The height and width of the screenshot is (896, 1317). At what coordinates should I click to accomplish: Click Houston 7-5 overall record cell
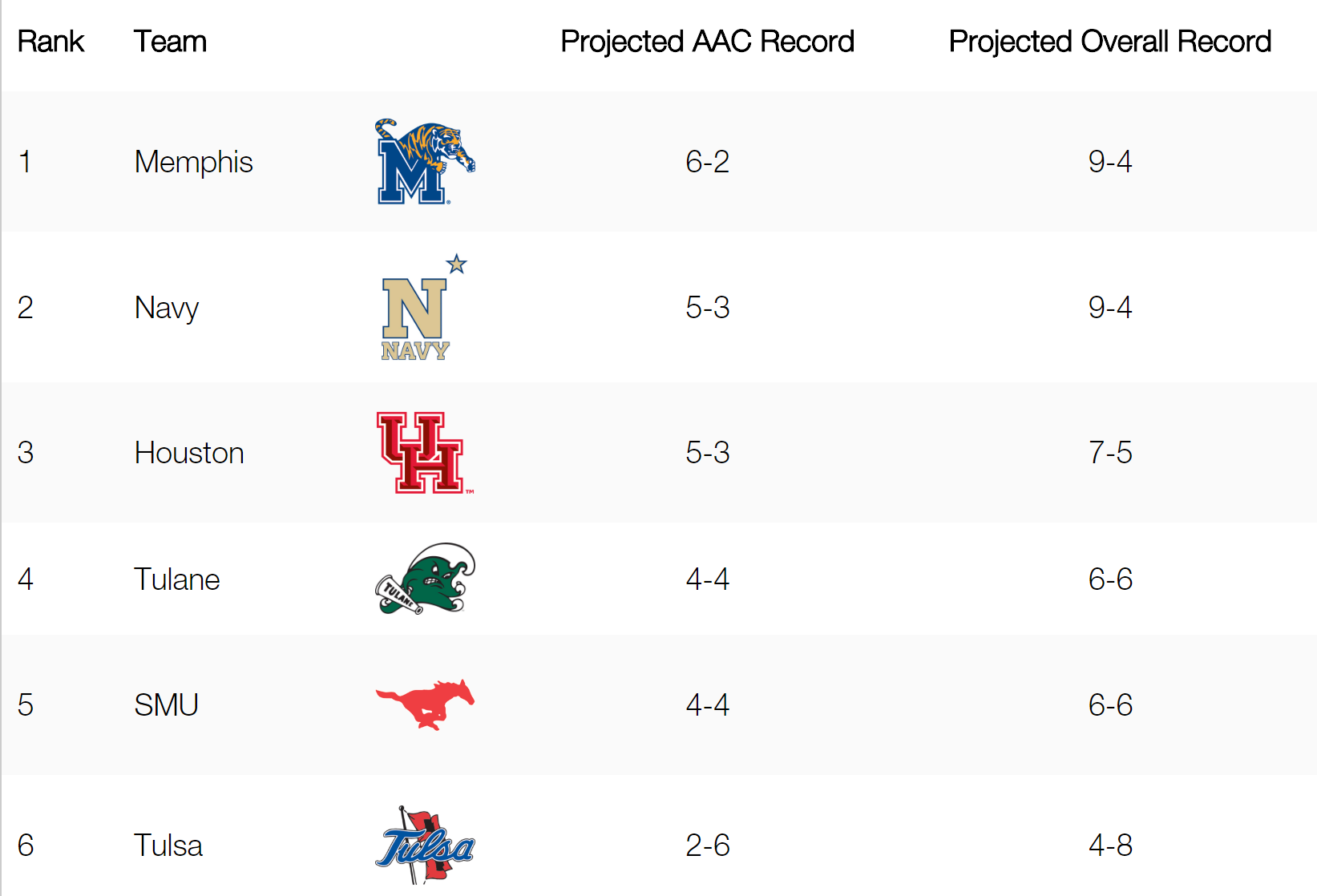(1110, 453)
